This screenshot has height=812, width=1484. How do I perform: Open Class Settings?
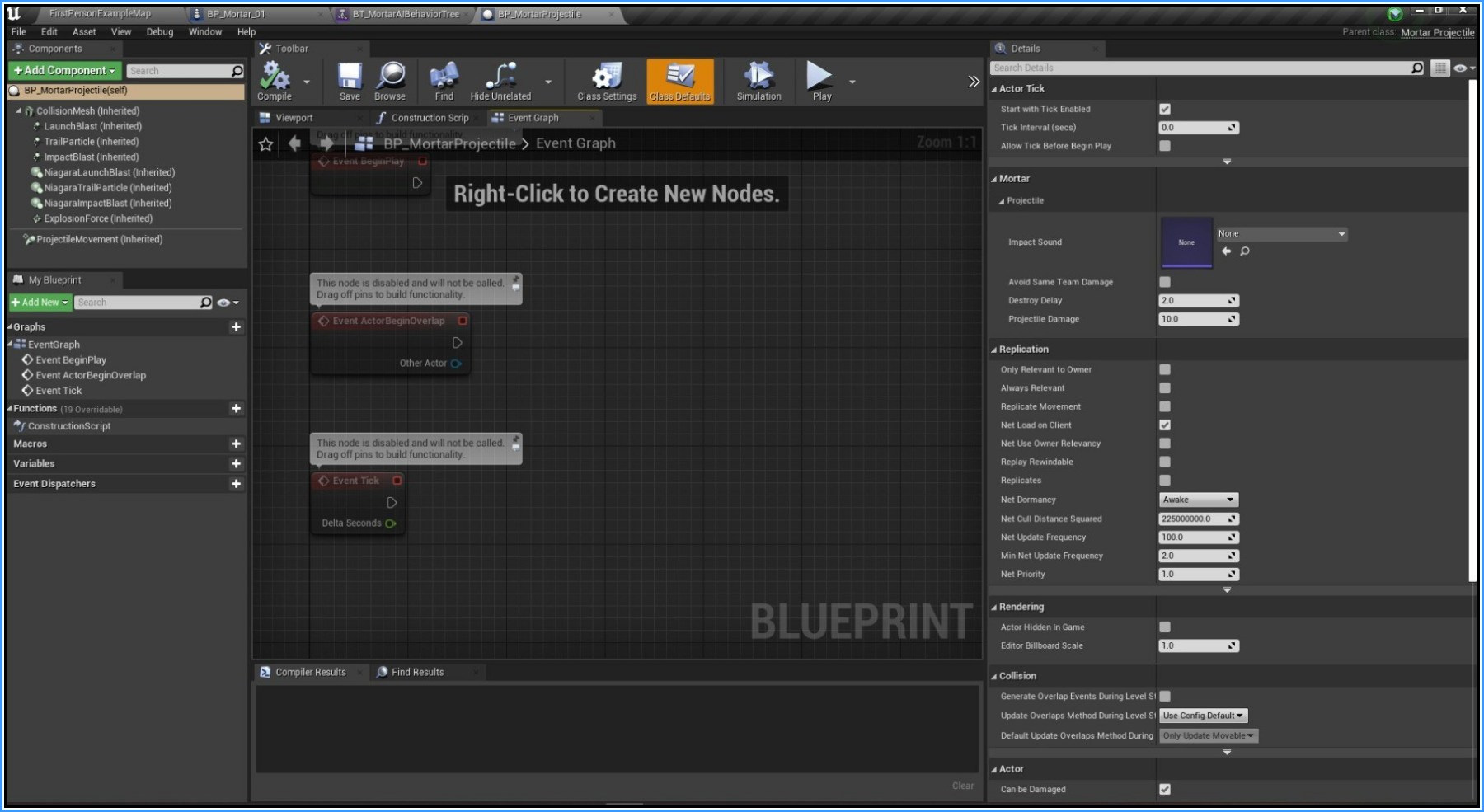coord(607,81)
